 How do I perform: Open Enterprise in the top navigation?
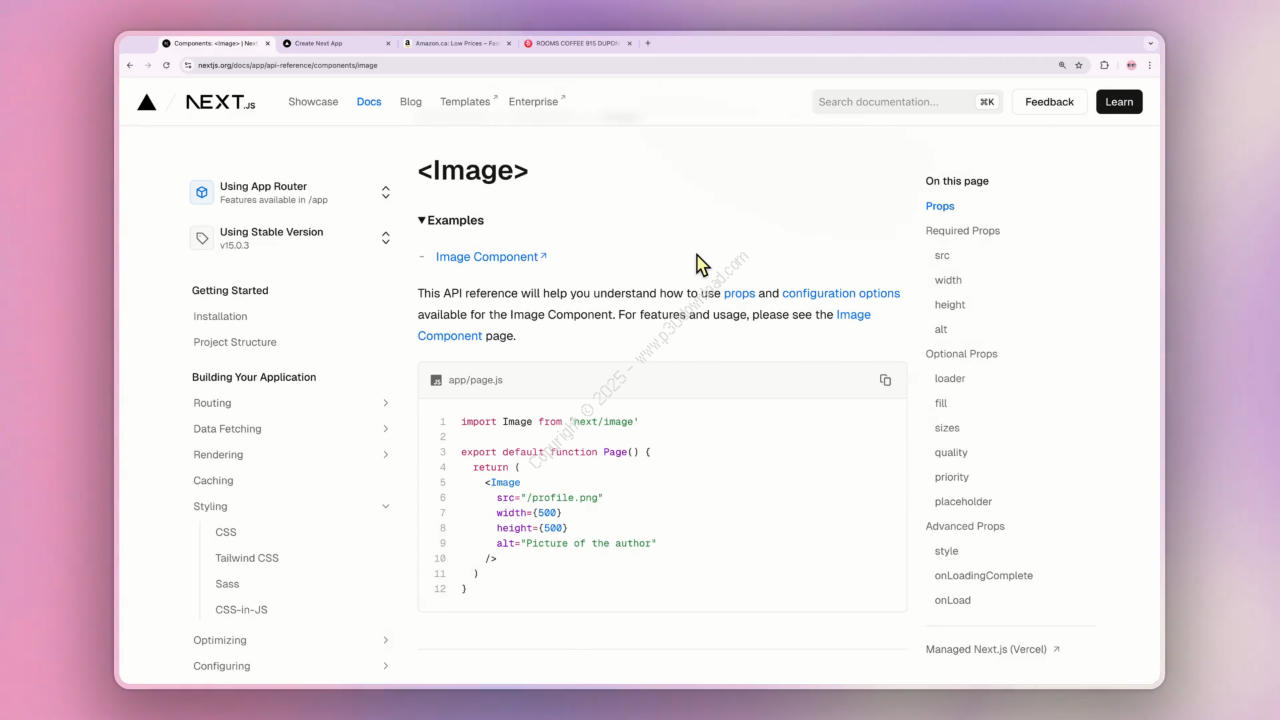(537, 102)
